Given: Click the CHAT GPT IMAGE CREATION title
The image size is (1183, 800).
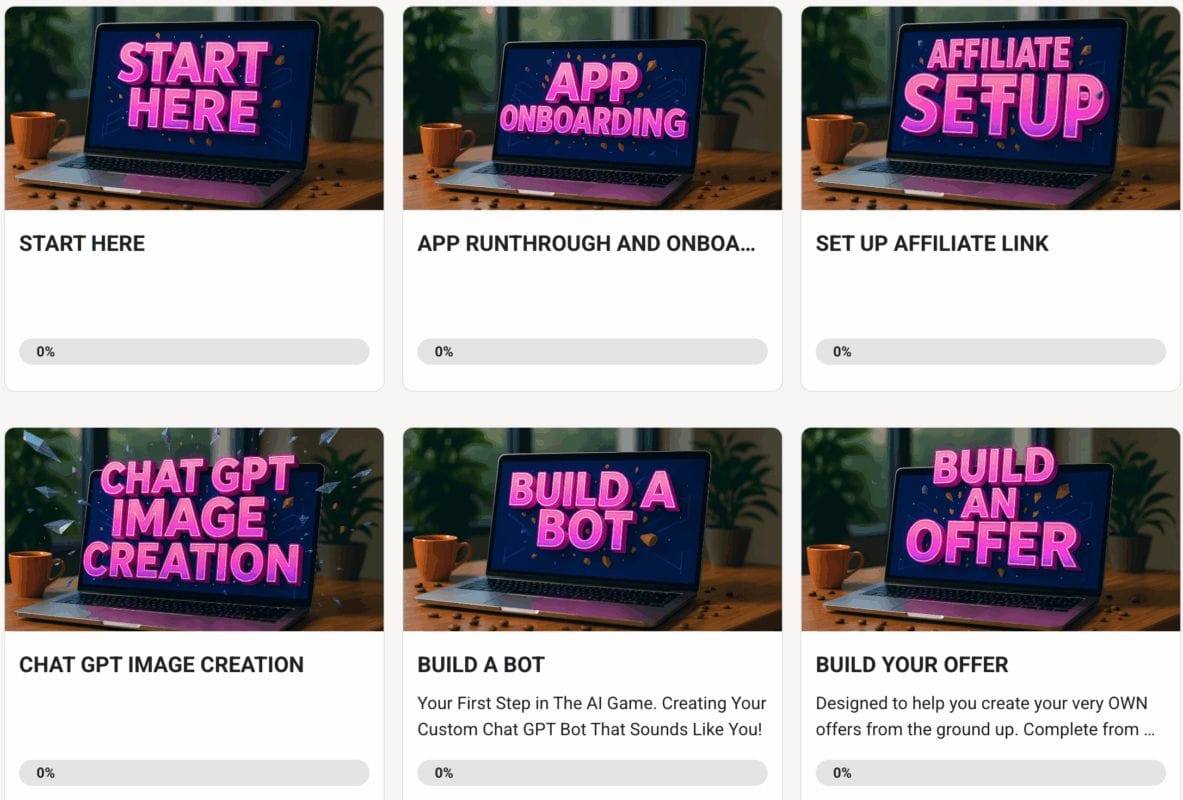Looking at the screenshot, I should [161, 665].
